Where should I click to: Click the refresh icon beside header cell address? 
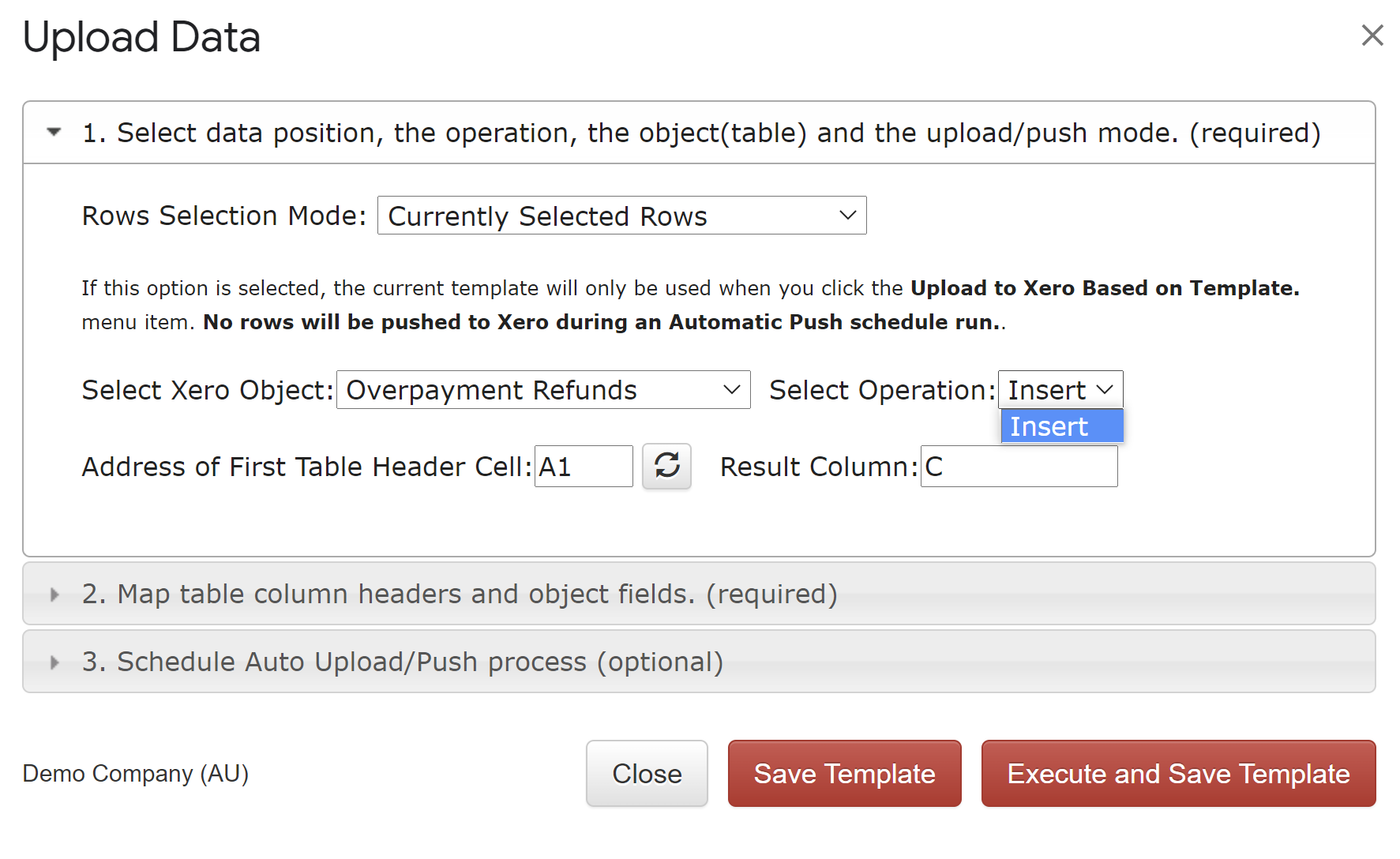point(666,466)
